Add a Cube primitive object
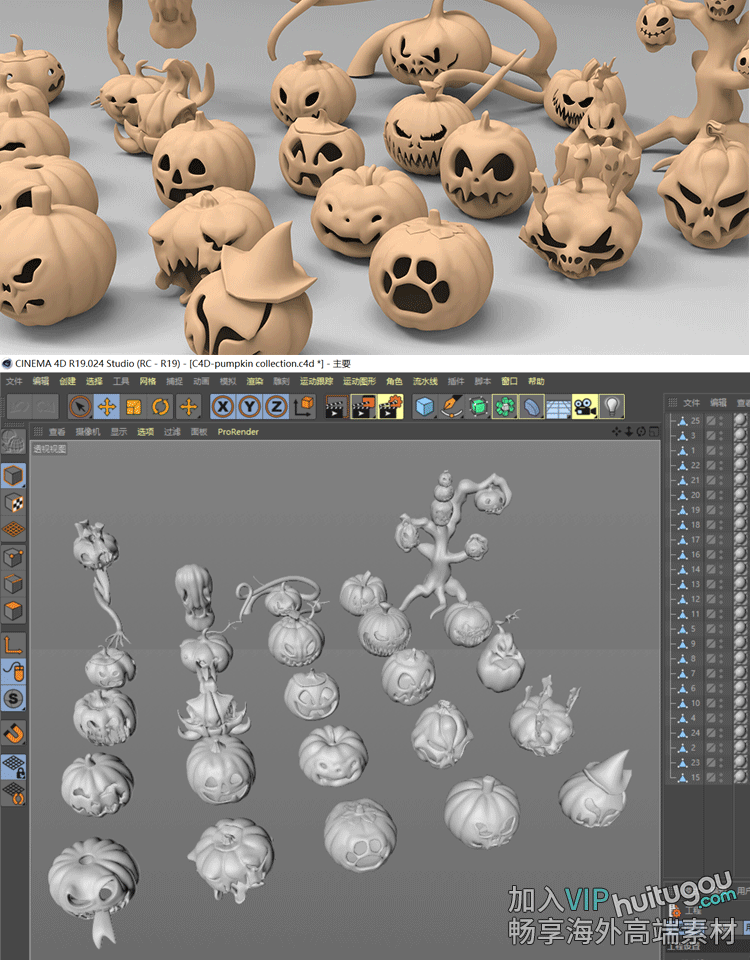The height and width of the screenshot is (960, 750). coord(425,406)
